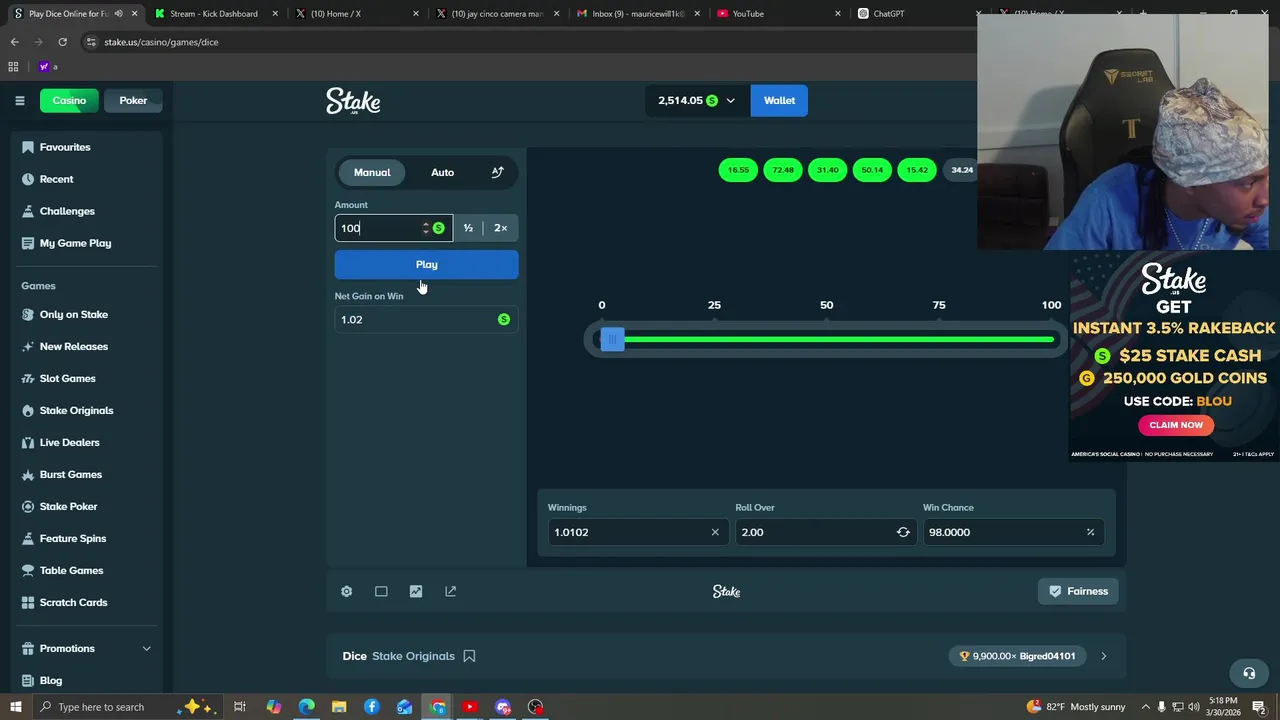Click the green dice slider track
The image size is (1280, 720).
click(x=839, y=340)
